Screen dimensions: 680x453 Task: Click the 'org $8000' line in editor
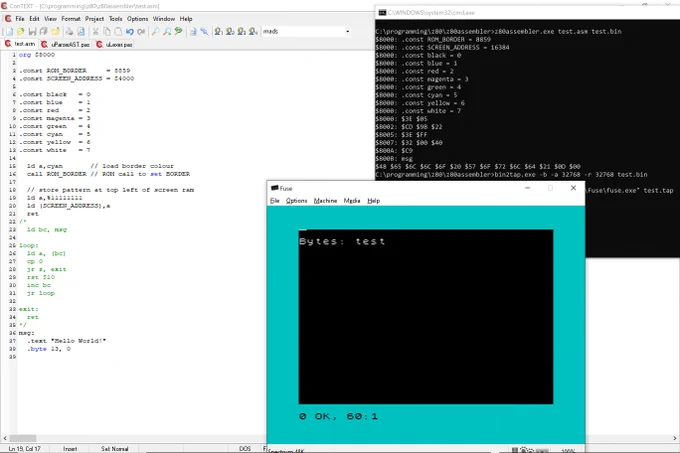point(37,55)
